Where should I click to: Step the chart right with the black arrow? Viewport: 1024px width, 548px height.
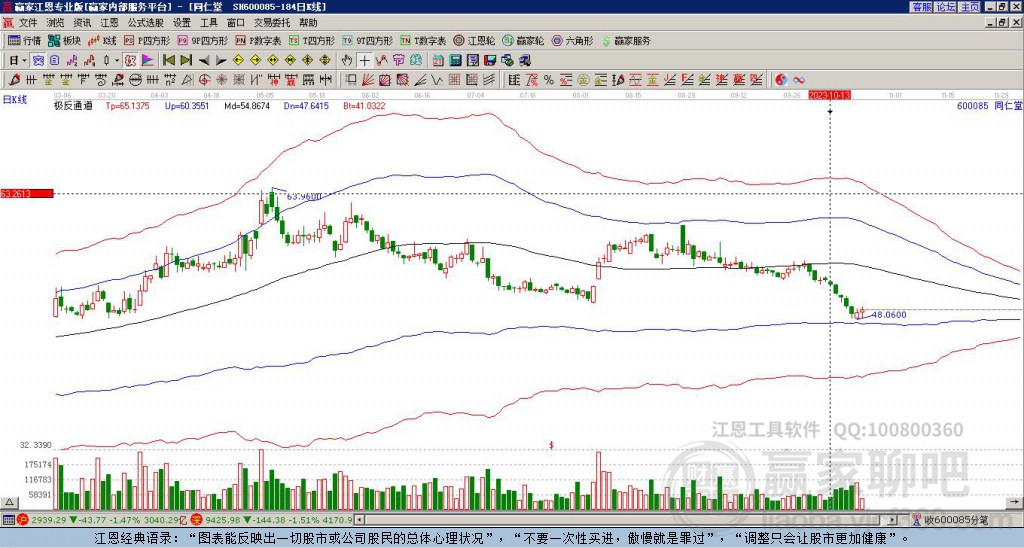click(221, 61)
